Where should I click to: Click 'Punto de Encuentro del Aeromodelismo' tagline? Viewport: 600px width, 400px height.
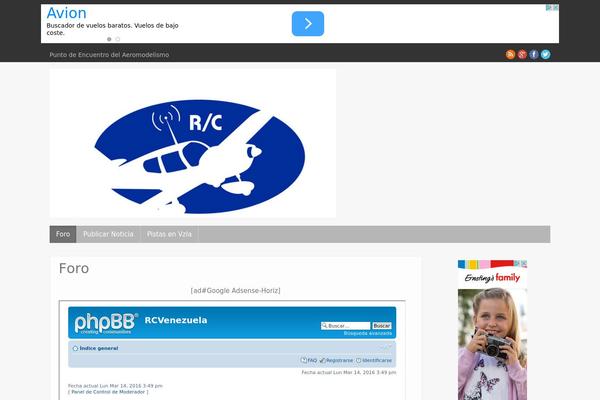pyautogui.click(x=109, y=55)
